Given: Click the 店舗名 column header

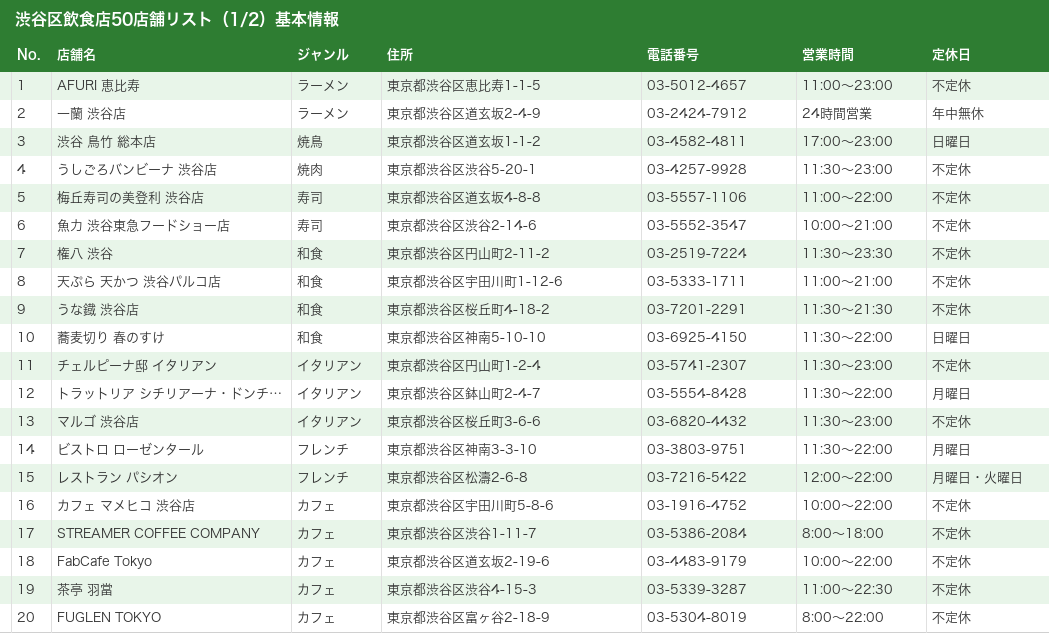Looking at the screenshot, I should point(76,55).
